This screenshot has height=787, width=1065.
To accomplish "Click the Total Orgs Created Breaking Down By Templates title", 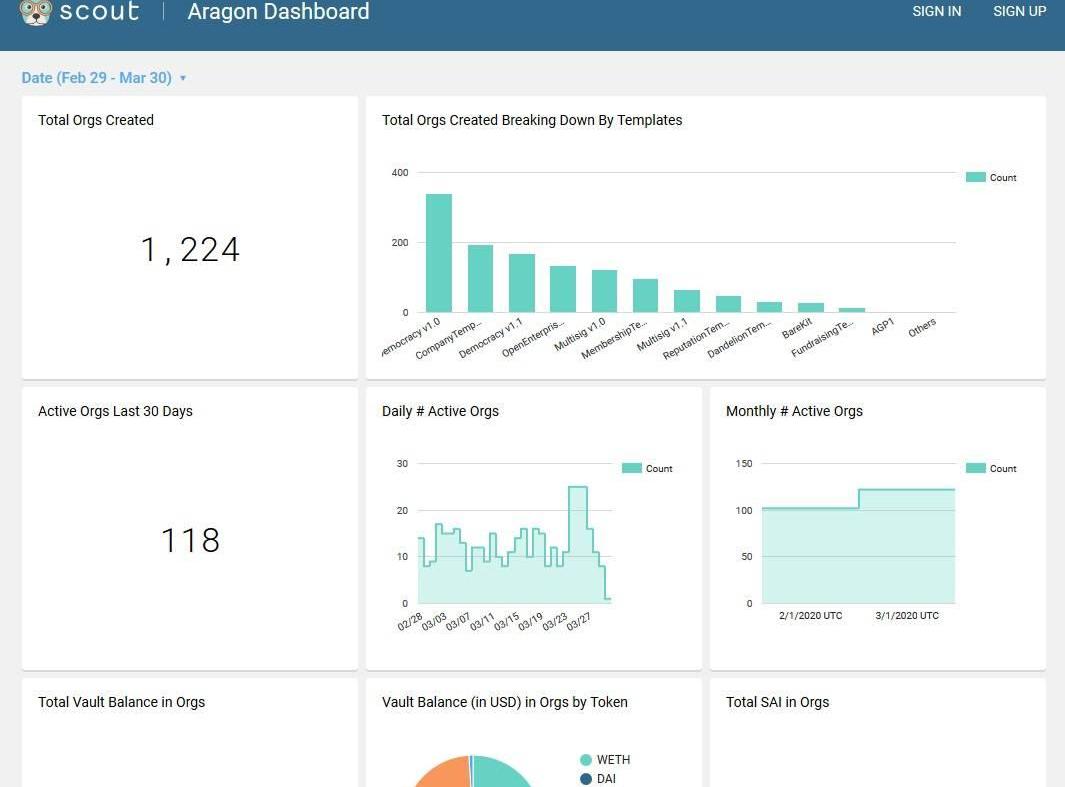I will coord(532,120).
